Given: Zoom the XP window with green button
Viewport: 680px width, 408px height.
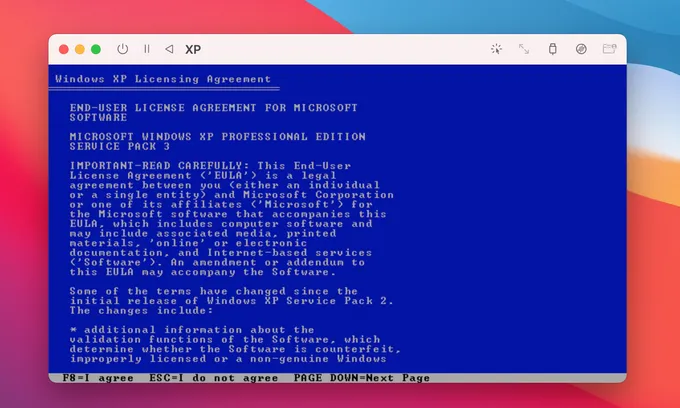Looking at the screenshot, I should 96,49.
